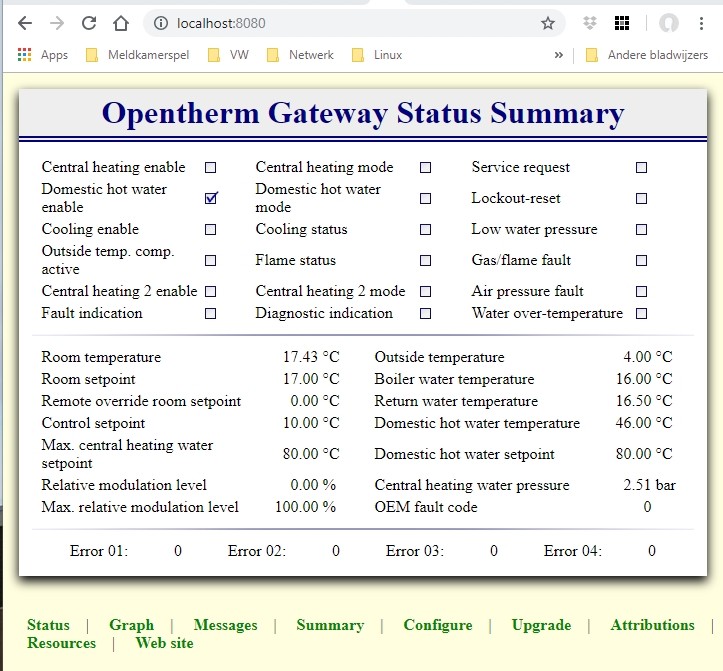Expand hidden bookmarks with the chevron
This screenshot has height=671, width=723.
point(559,55)
